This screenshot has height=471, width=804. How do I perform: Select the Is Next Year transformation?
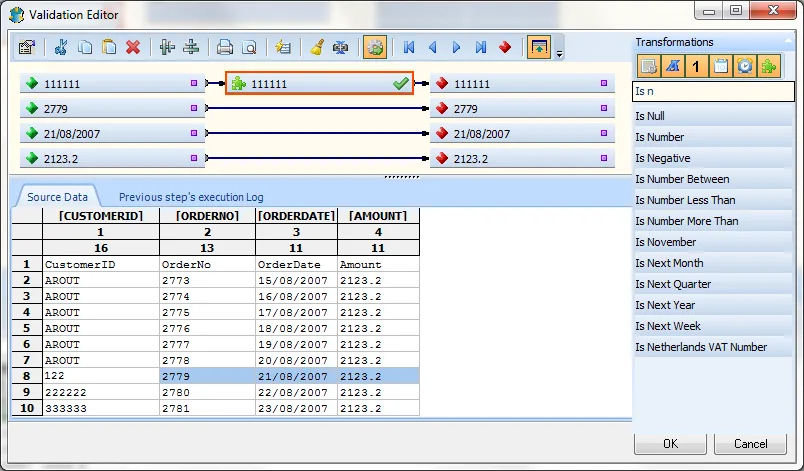coord(713,305)
